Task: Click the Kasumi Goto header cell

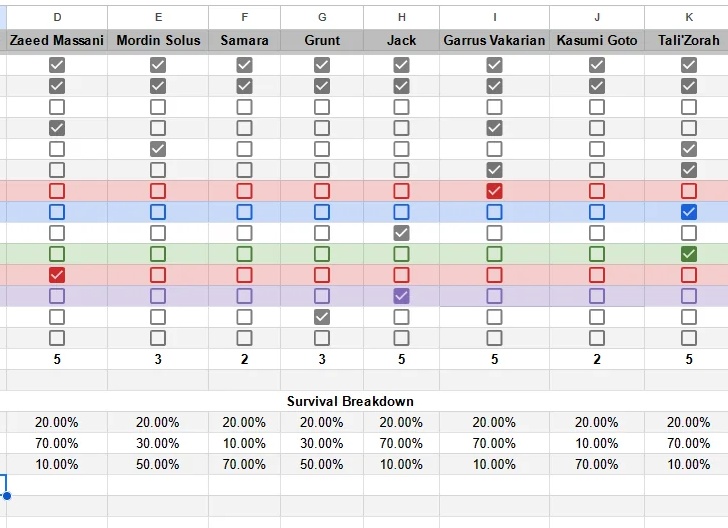Action: pyautogui.click(x=597, y=40)
